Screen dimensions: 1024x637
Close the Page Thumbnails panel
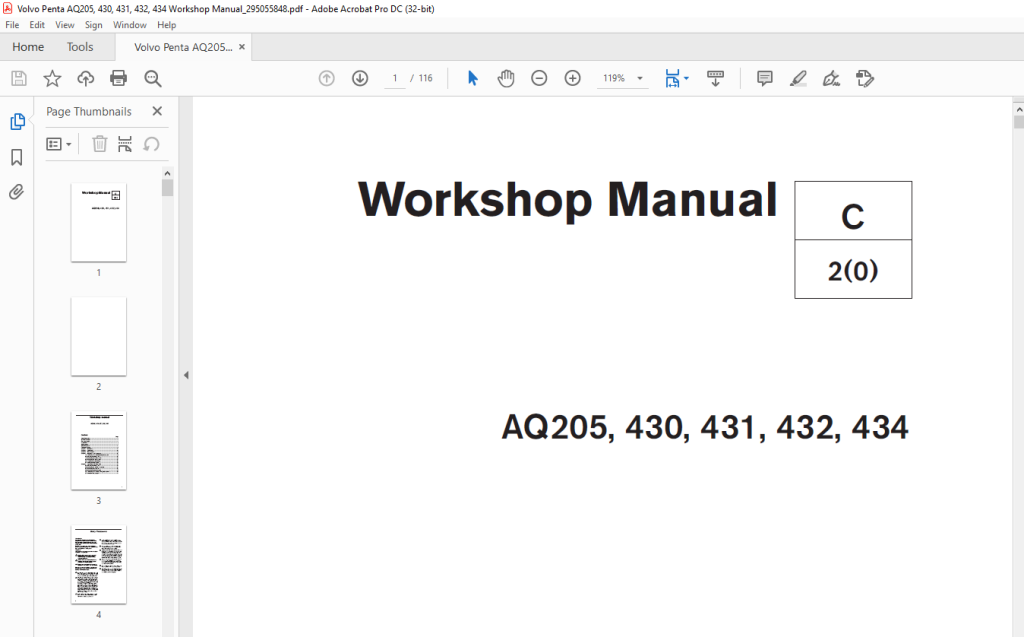click(157, 111)
